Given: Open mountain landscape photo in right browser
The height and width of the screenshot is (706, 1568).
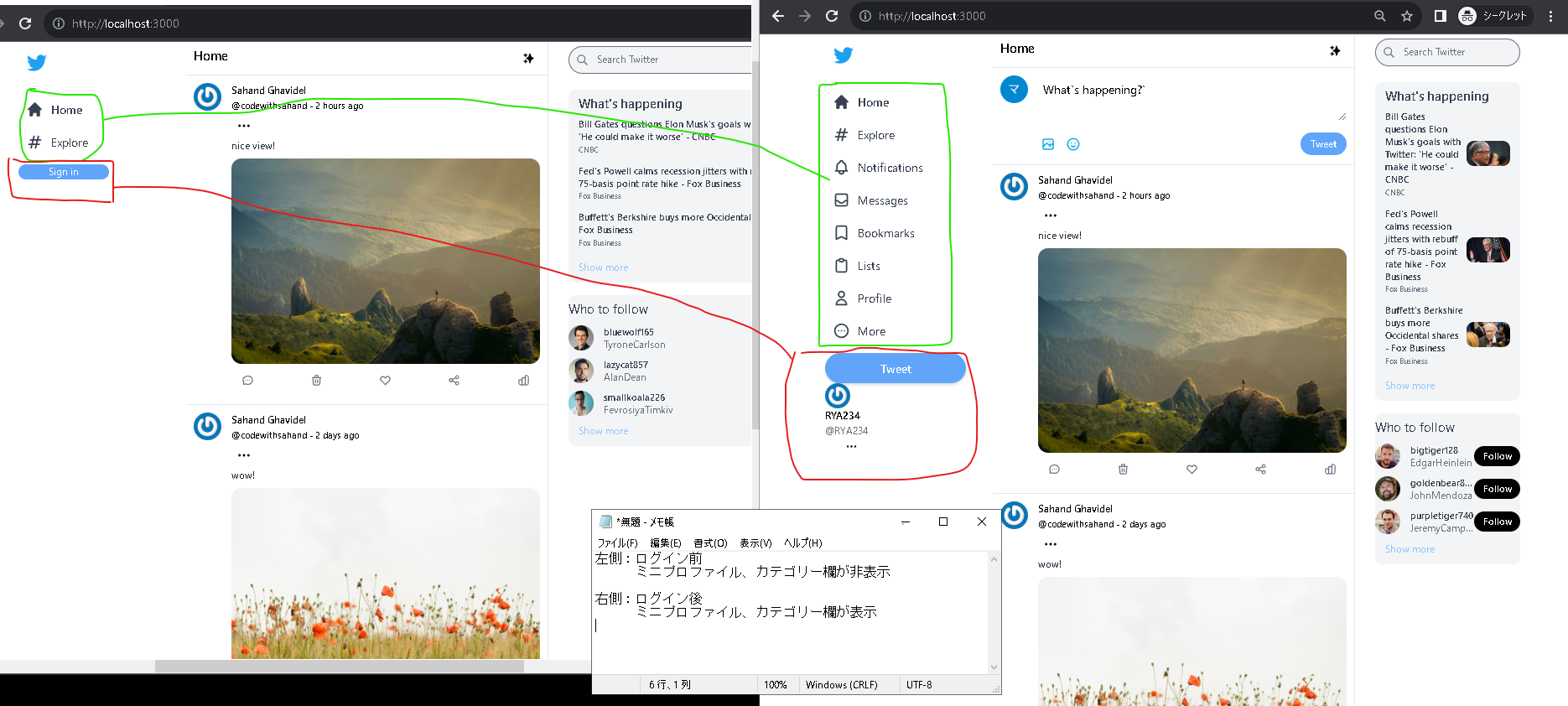Looking at the screenshot, I should click(x=1192, y=350).
